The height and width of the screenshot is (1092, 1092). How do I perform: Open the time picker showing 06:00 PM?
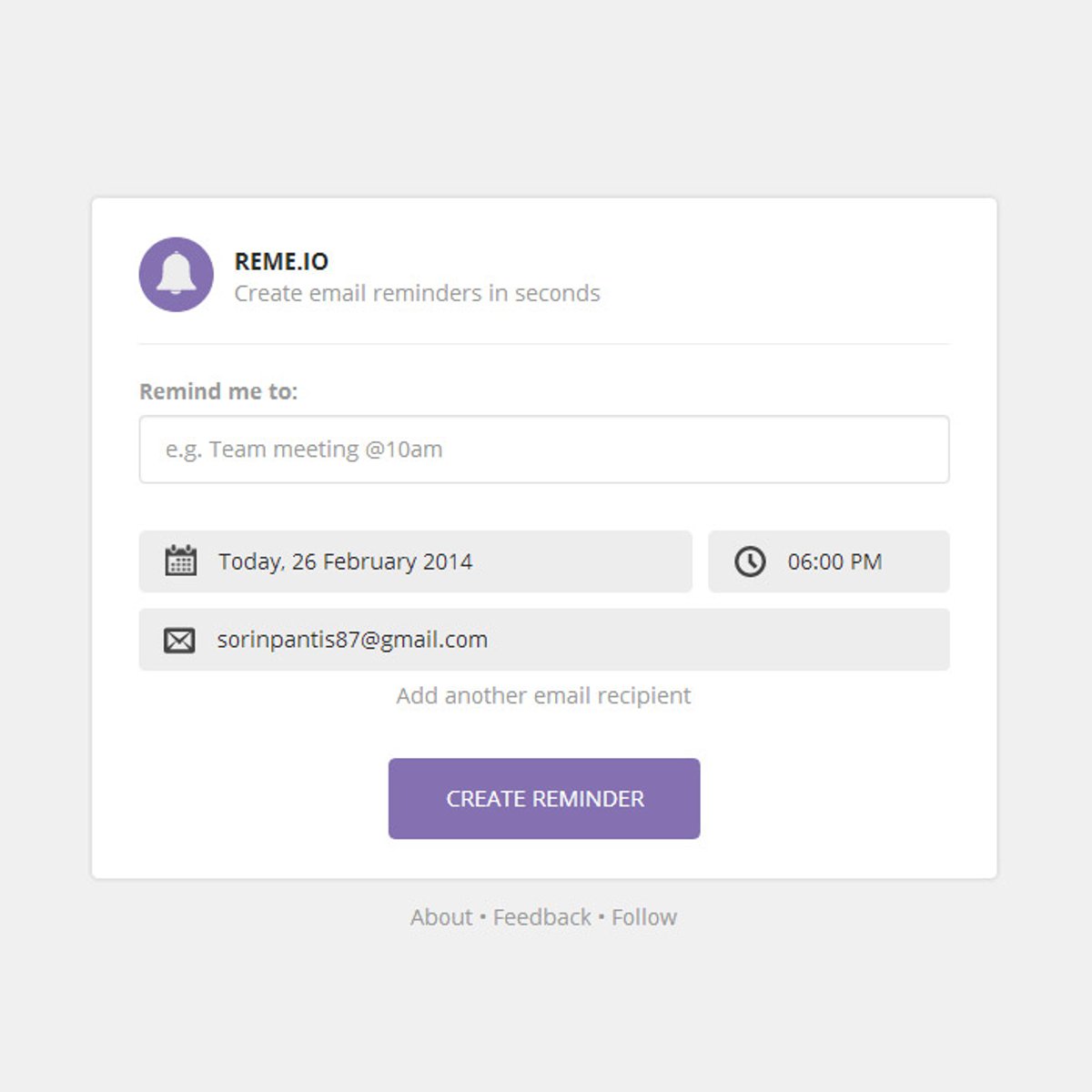(x=828, y=561)
